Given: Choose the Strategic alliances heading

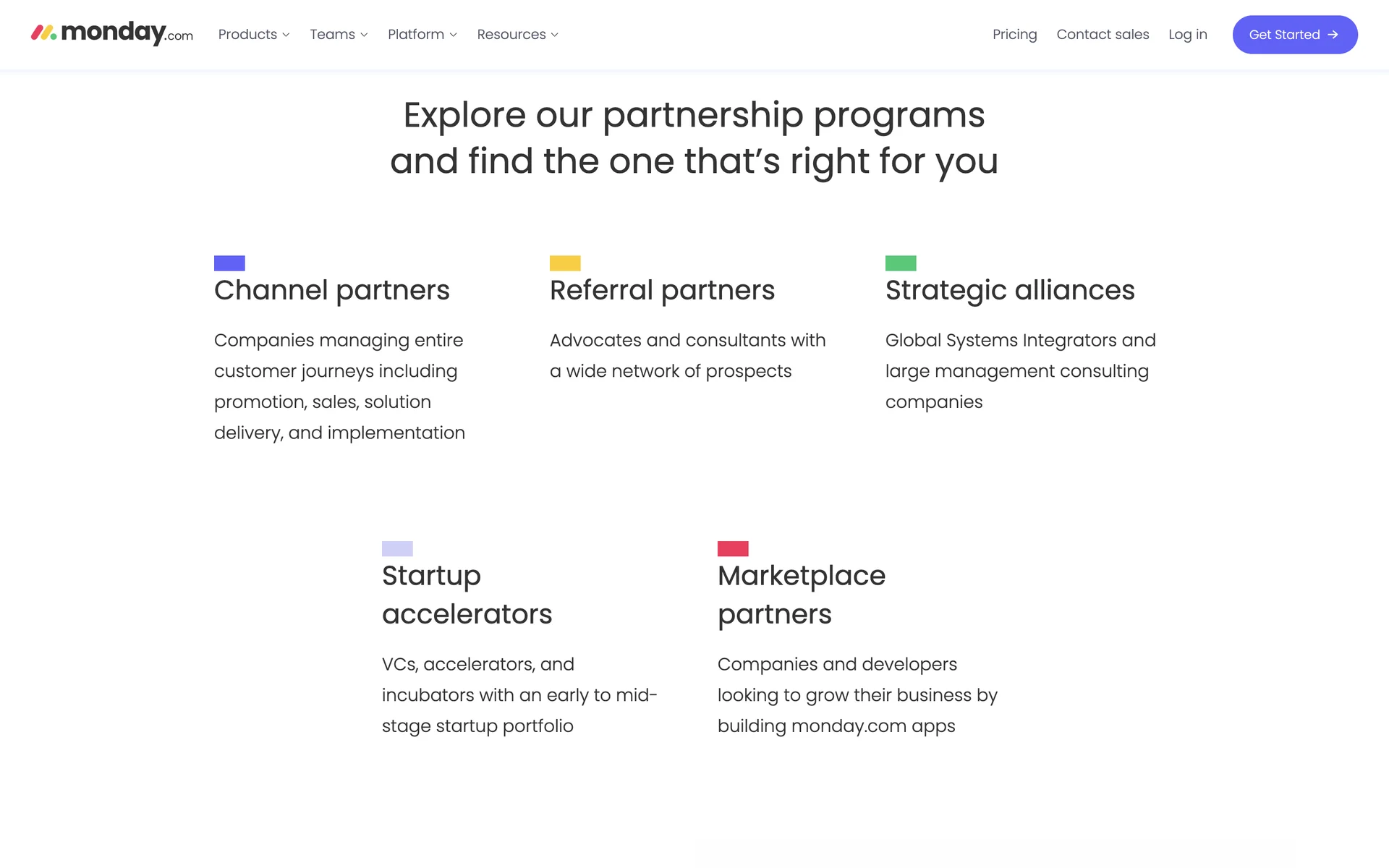Looking at the screenshot, I should (1010, 290).
